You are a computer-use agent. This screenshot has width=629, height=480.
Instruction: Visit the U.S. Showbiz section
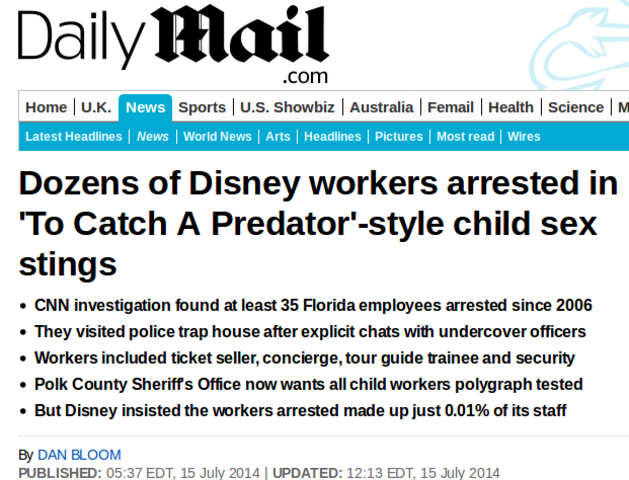pyautogui.click(x=287, y=107)
